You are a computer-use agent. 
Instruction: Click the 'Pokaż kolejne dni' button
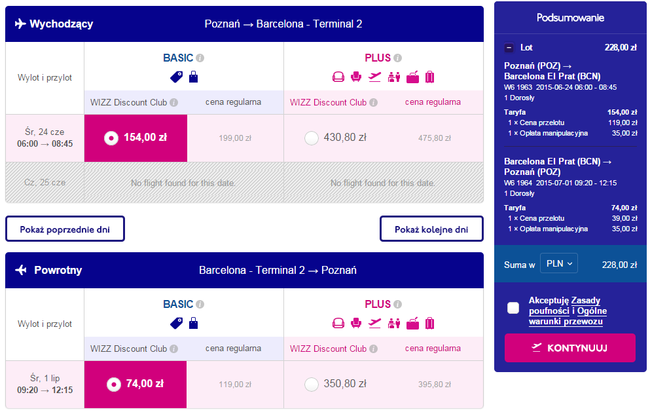coord(431,229)
